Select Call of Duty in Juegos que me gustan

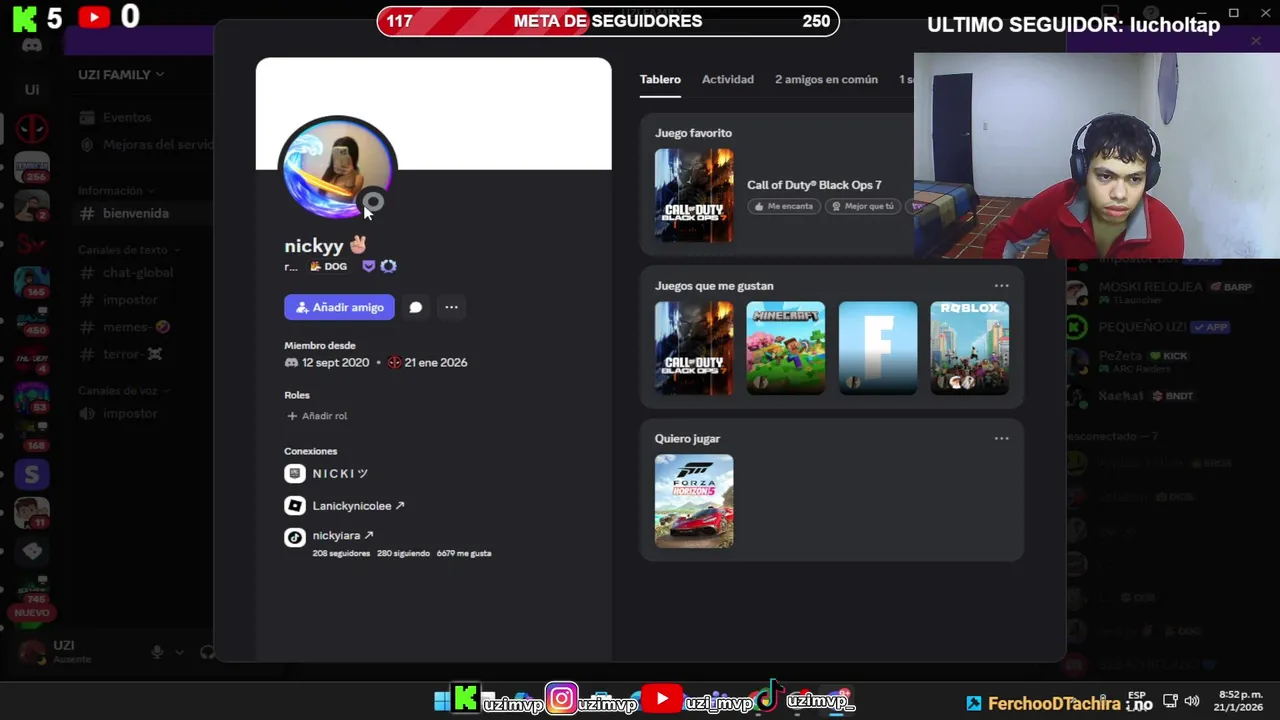click(694, 348)
